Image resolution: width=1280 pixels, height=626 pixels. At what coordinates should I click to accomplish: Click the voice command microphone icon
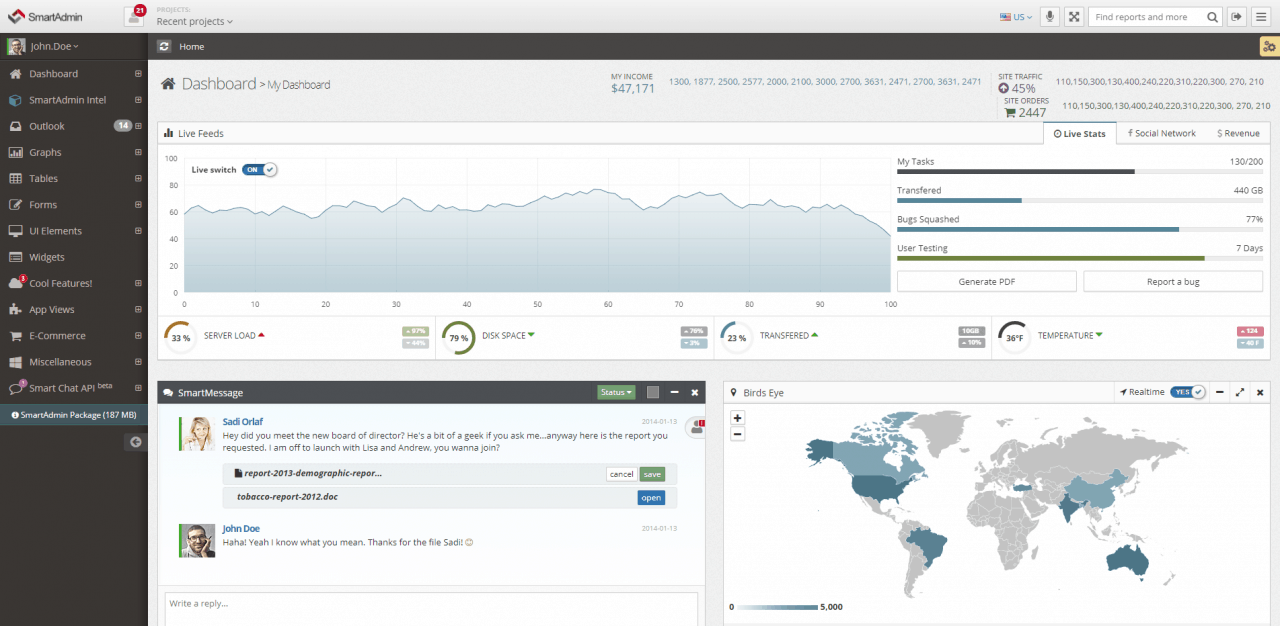(1050, 16)
